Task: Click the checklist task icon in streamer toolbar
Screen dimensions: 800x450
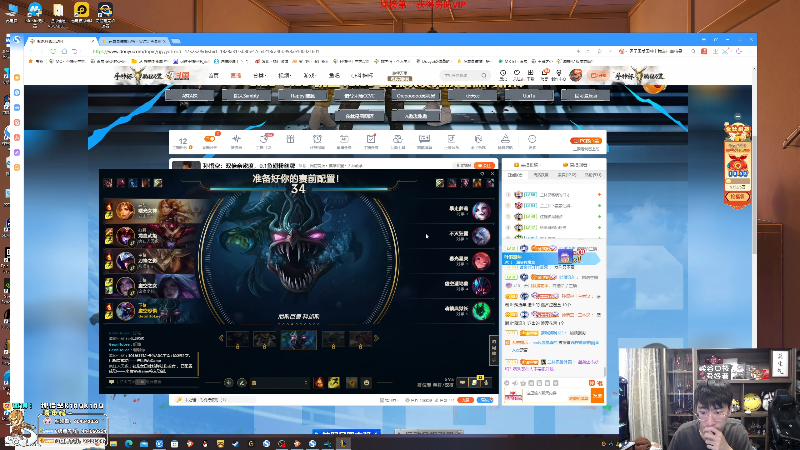Action: click(x=371, y=139)
